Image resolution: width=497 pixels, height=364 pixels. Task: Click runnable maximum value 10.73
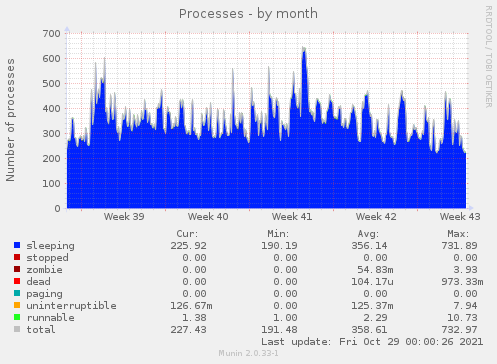click(462, 318)
